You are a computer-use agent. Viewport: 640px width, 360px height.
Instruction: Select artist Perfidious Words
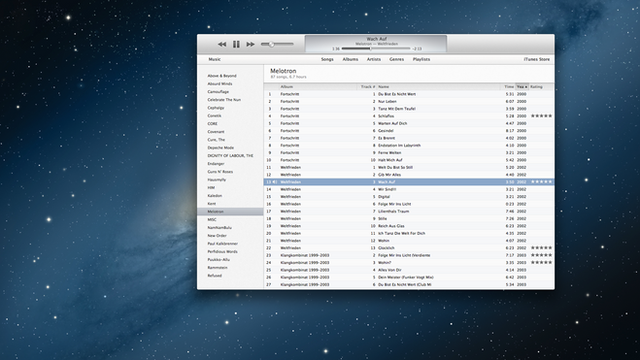tap(222, 251)
